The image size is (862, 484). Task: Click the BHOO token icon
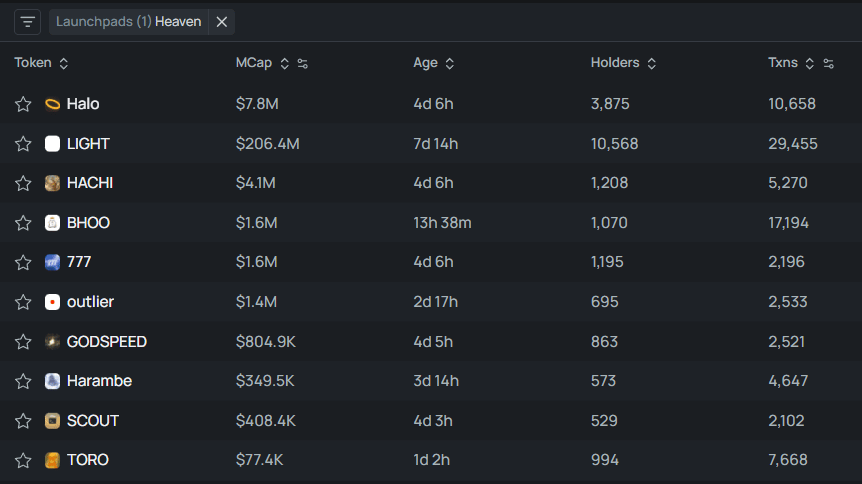click(53, 223)
